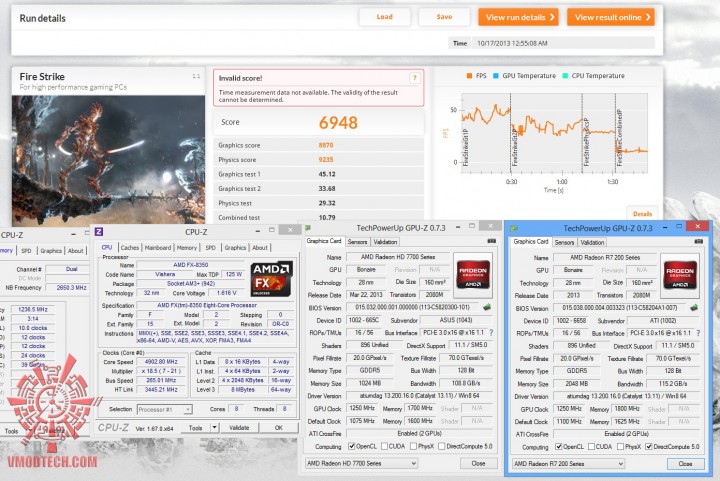
Task: Click the screenshot camera icon in the HD 7700 GPU-Z window
Action: [x=491, y=241]
